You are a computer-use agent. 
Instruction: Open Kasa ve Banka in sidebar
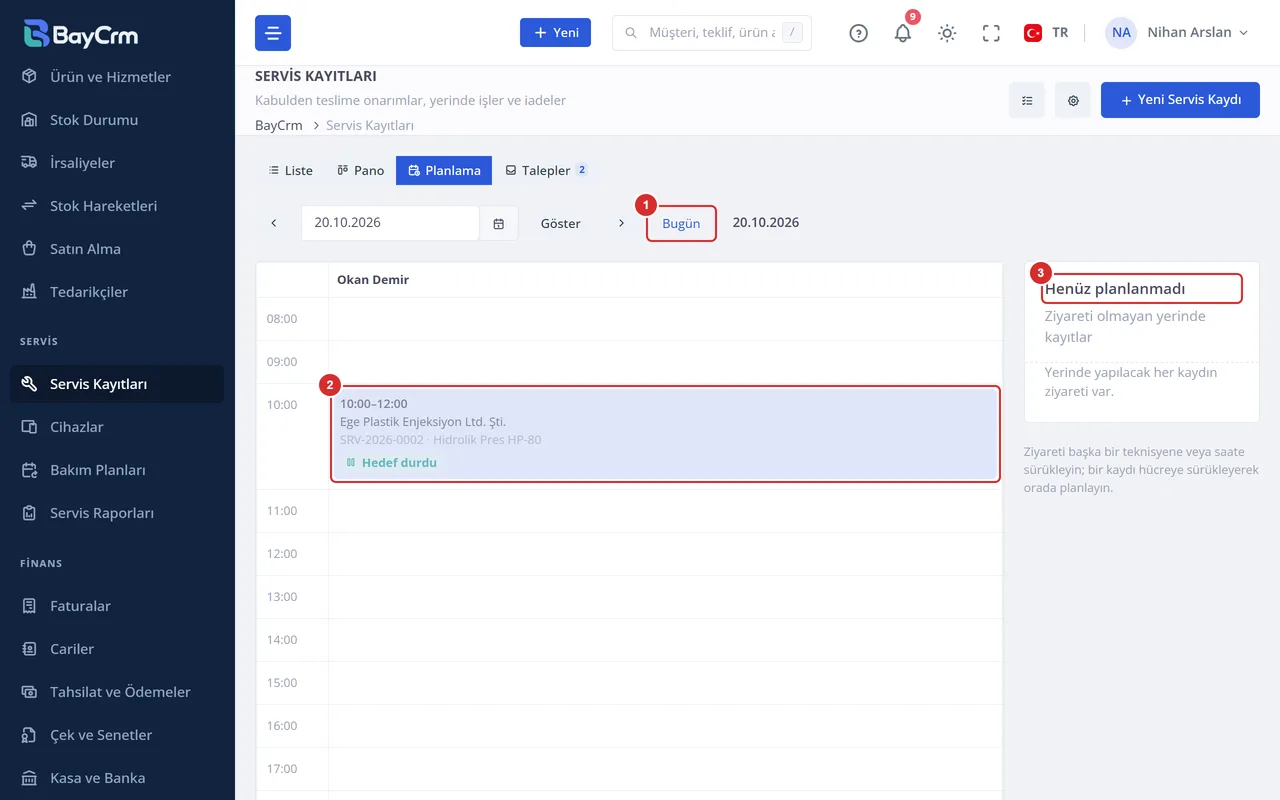click(x=117, y=778)
